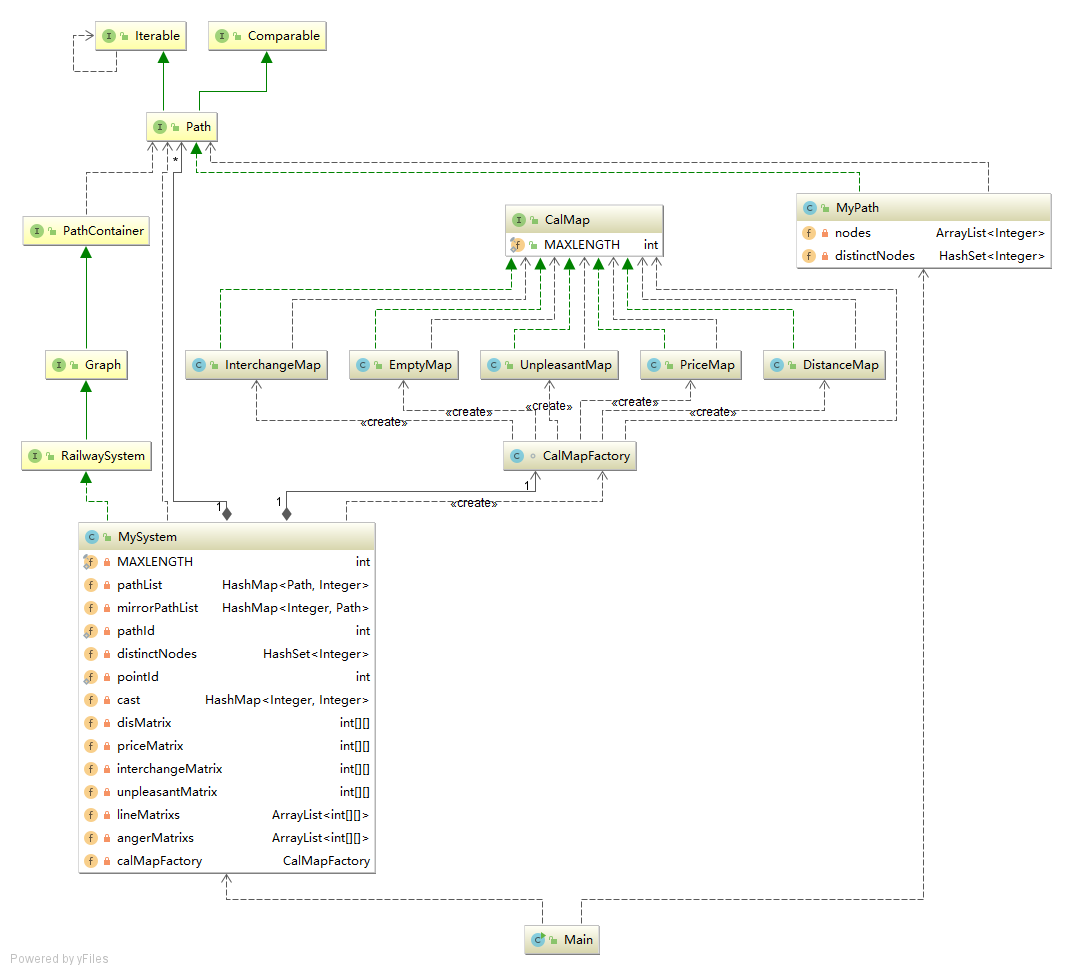Image resolution: width=1073 pixels, height=975 pixels.
Task: Select the Path interface node
Action: [x=182, y=127]
